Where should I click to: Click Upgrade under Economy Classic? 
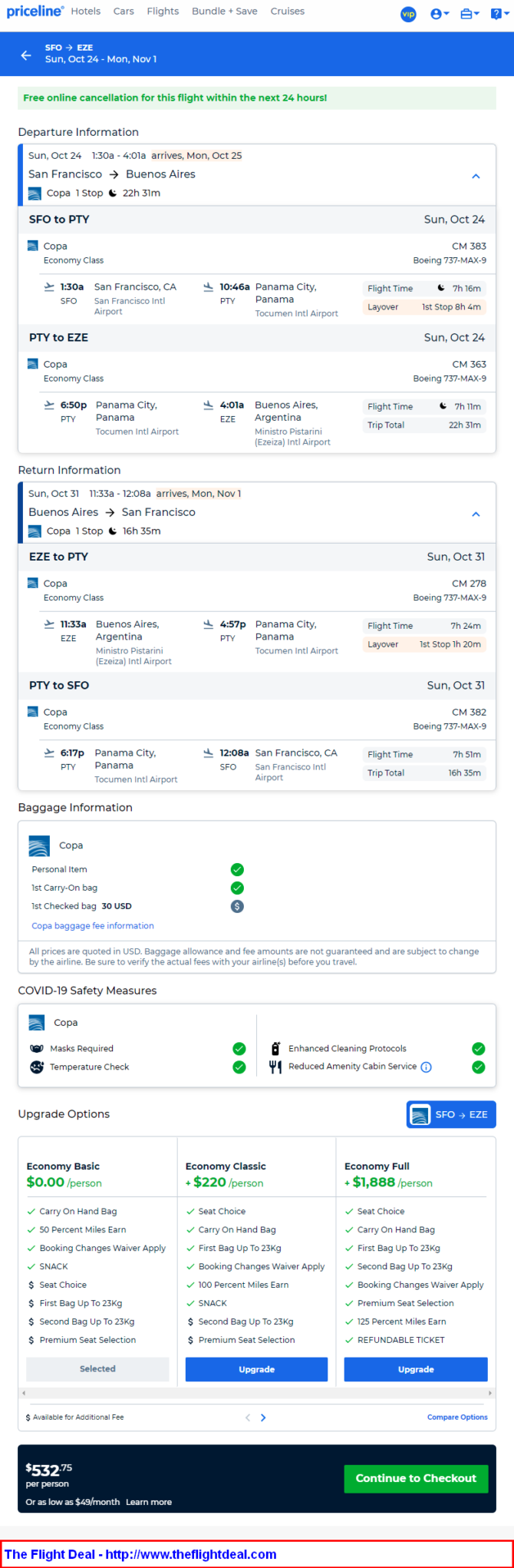(256, 1369)
